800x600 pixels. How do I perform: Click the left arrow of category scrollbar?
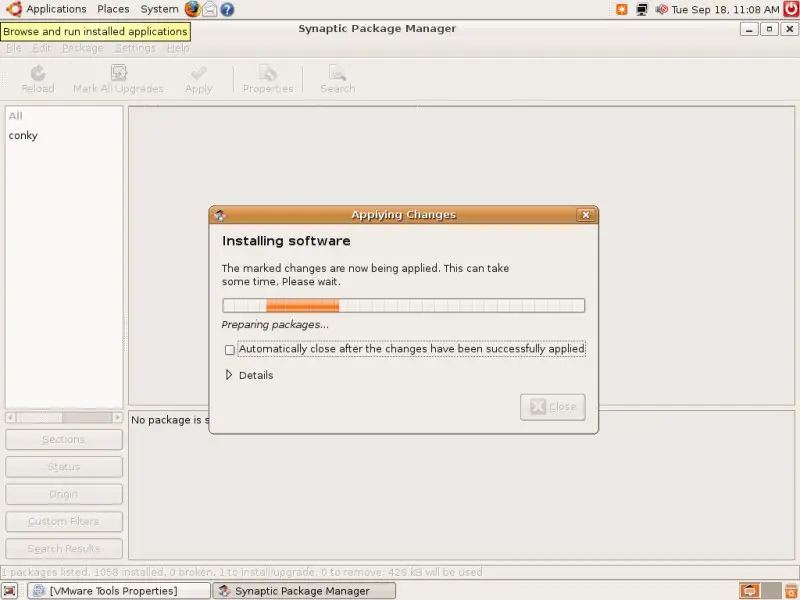point(10,418)
